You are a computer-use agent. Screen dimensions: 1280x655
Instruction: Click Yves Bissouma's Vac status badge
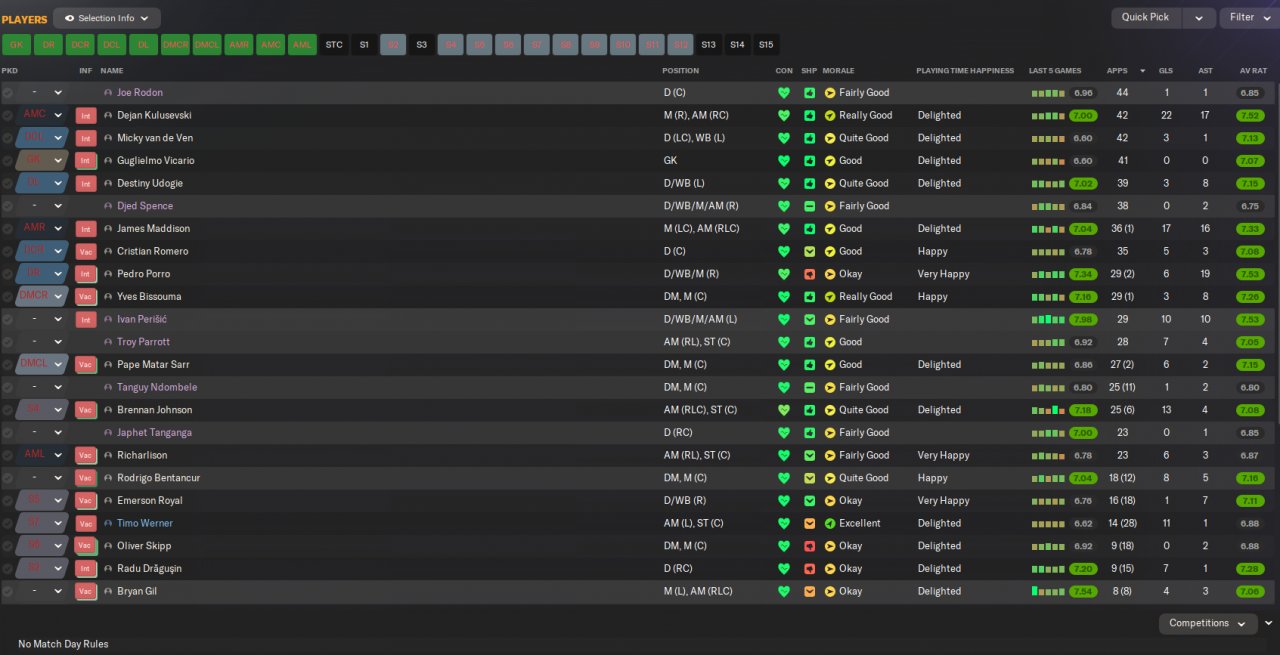[x=86, y=297]
